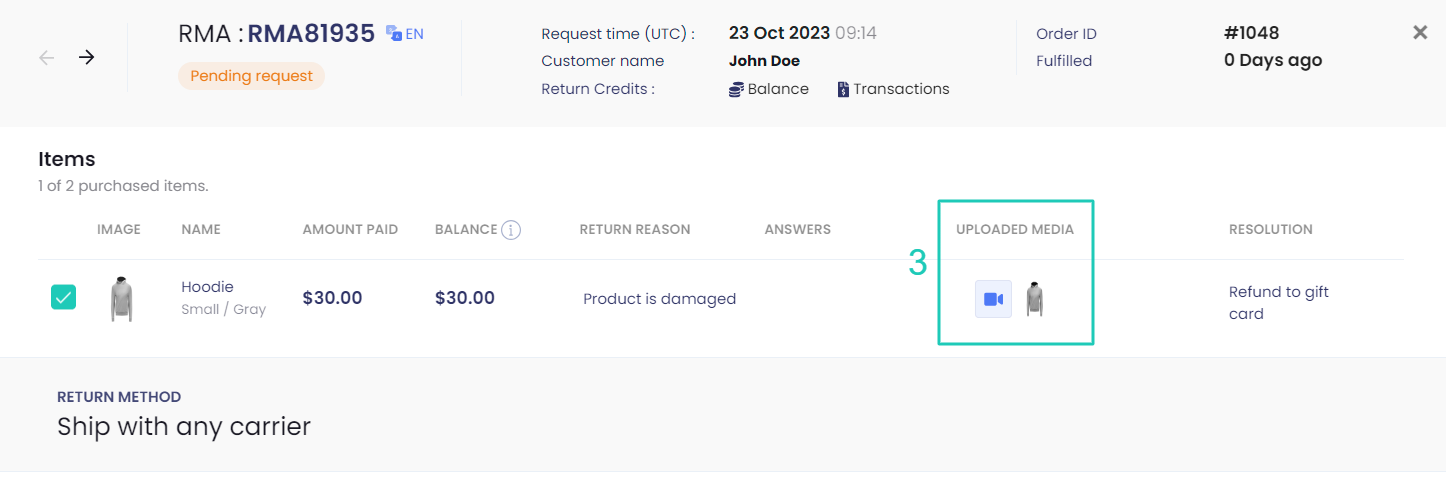Open the uploaded hoodie photo thumbnail

pyautogui.click(x=1034, y=299)
